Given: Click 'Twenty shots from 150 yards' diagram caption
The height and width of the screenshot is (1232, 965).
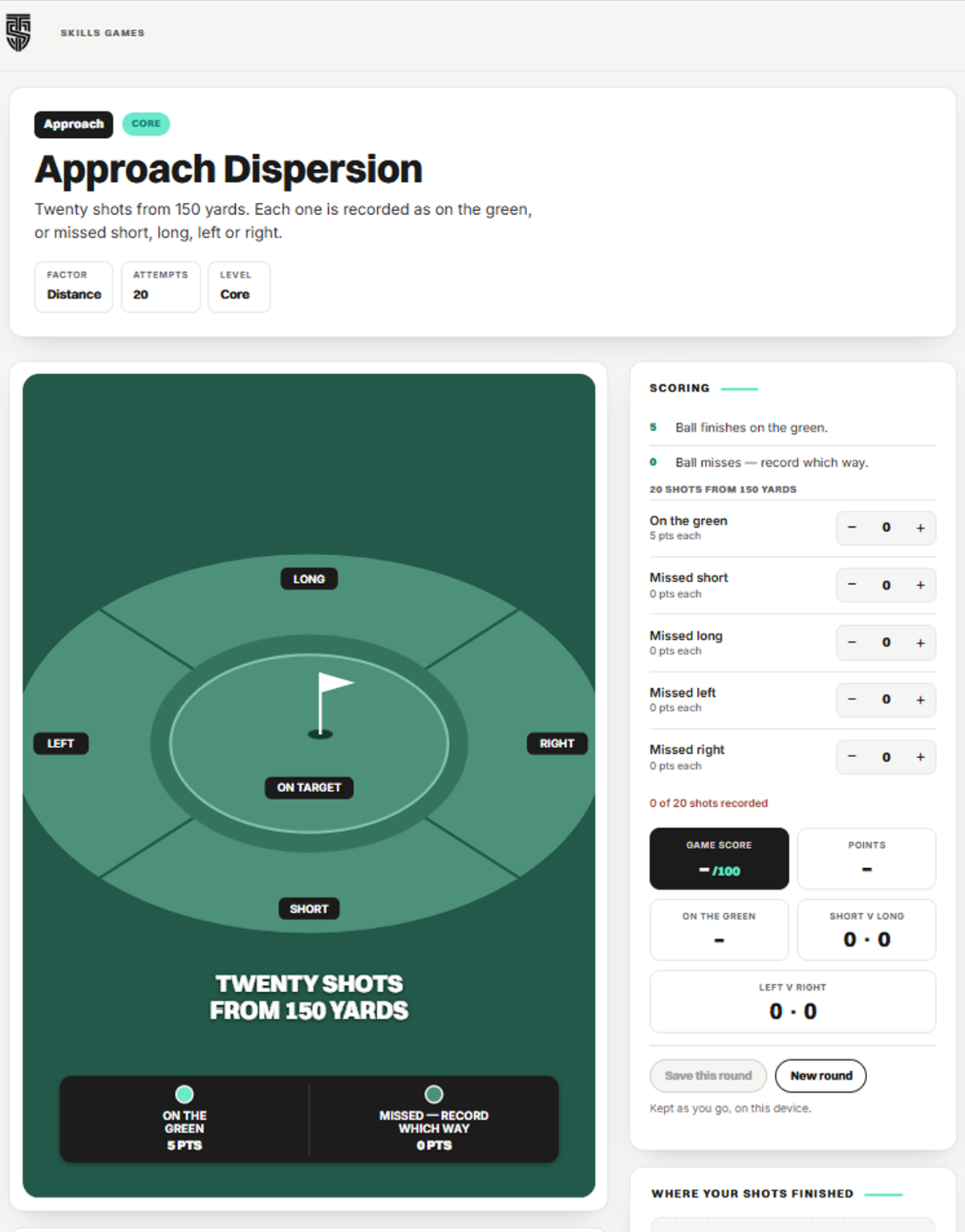Looking at the screenshot, I should 309,997.
